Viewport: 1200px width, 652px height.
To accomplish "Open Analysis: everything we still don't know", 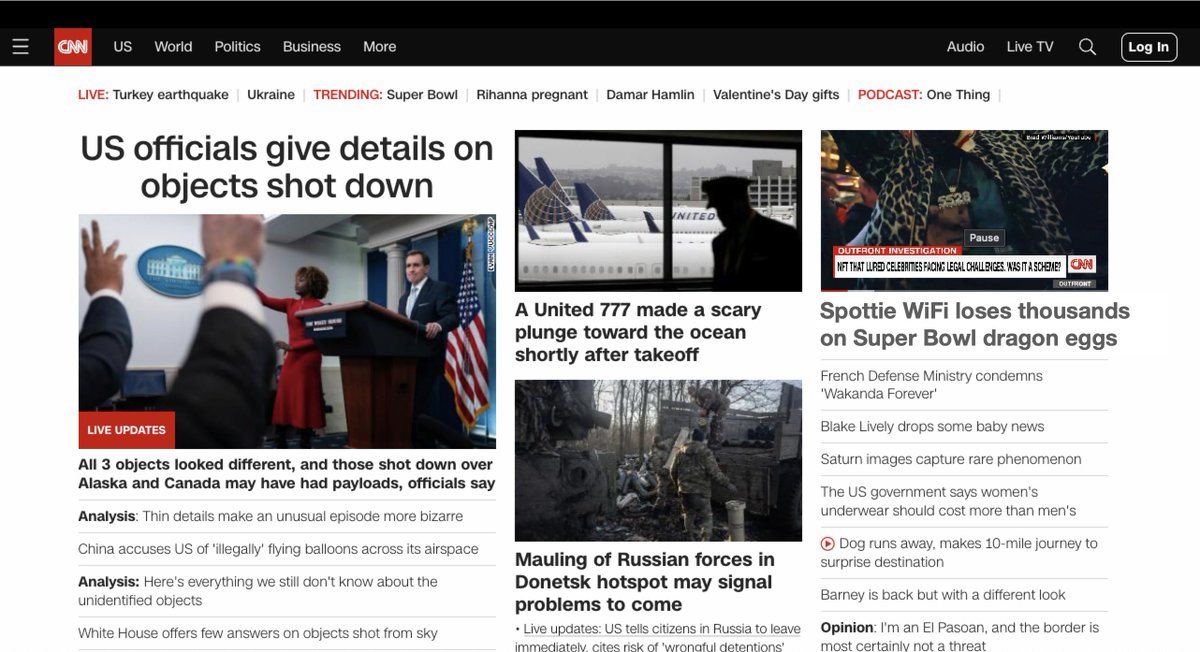I will coord(258,591).
